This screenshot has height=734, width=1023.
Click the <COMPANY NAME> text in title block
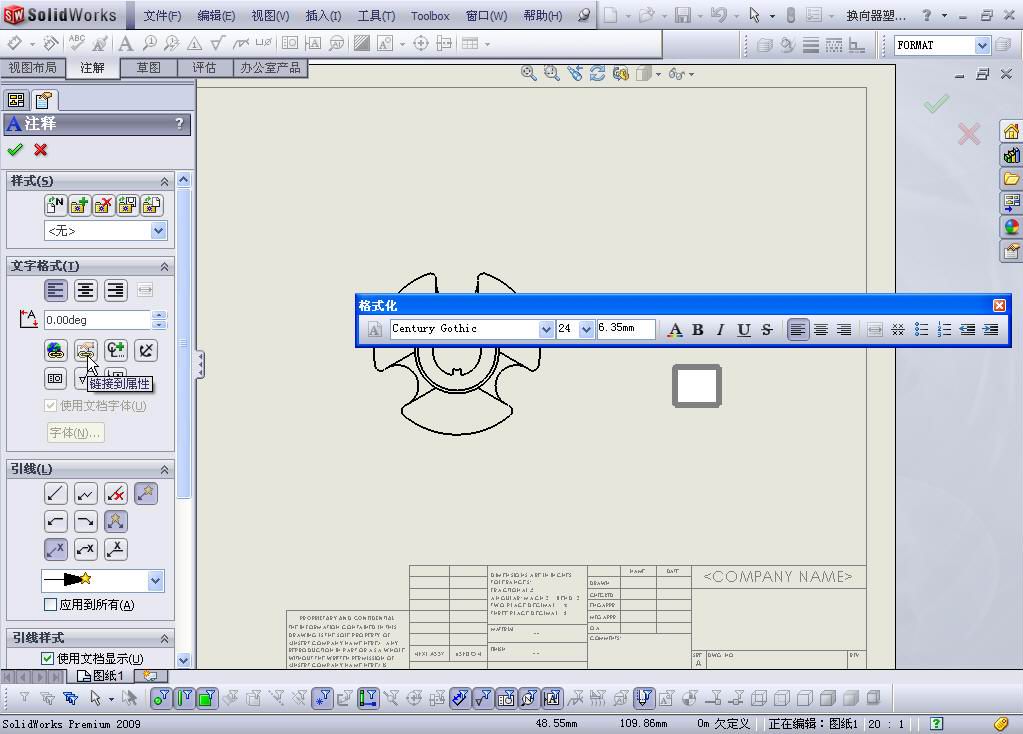tap(778, 577)
